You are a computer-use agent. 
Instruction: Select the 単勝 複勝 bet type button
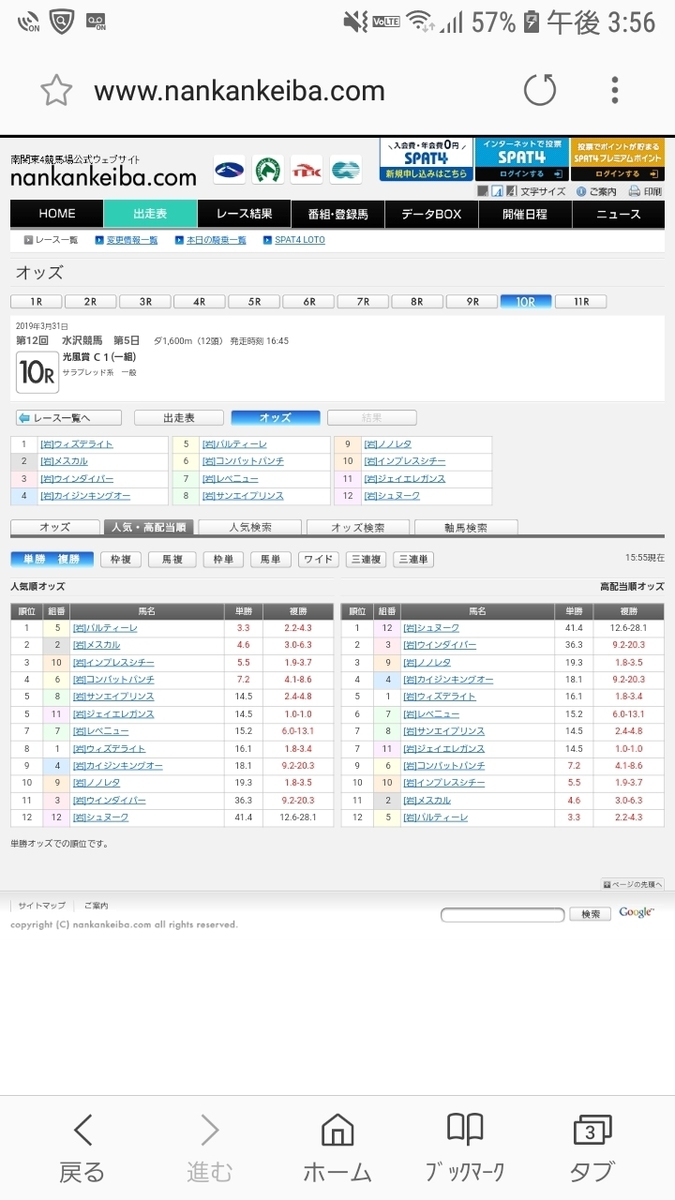coord(52,560)
